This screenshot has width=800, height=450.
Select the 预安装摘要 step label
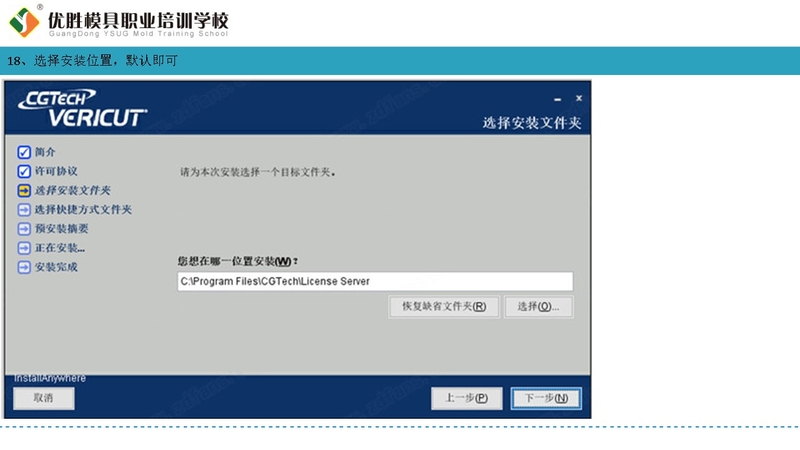coord(61,229)
